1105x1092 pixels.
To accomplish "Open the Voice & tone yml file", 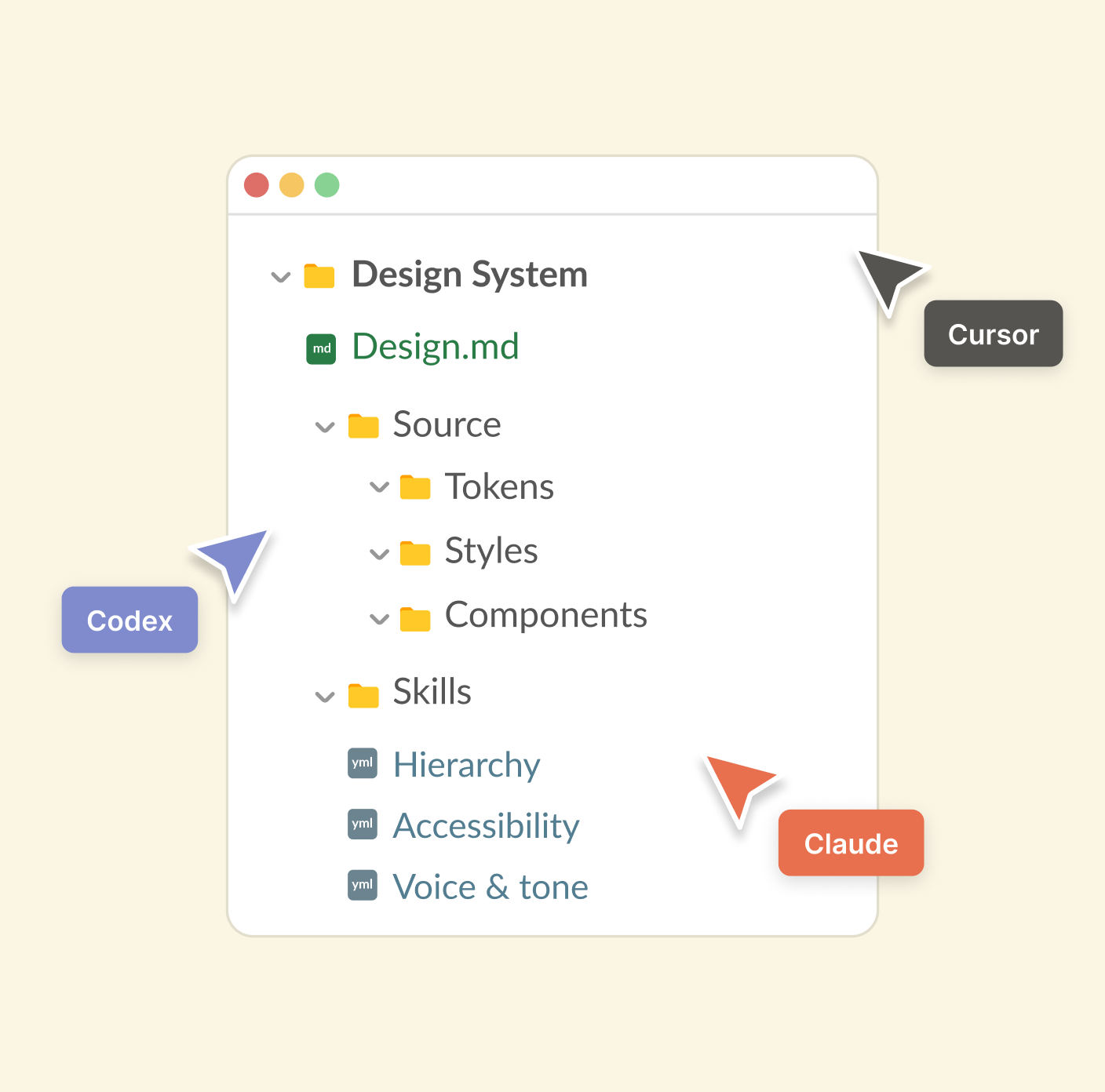I will [491, 887].
